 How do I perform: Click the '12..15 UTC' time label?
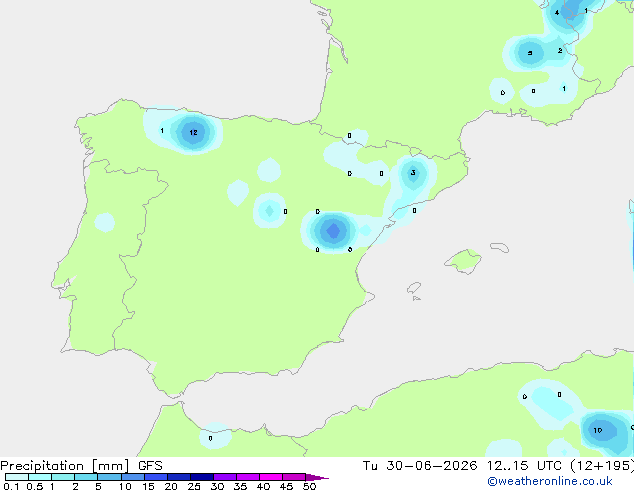524,466
